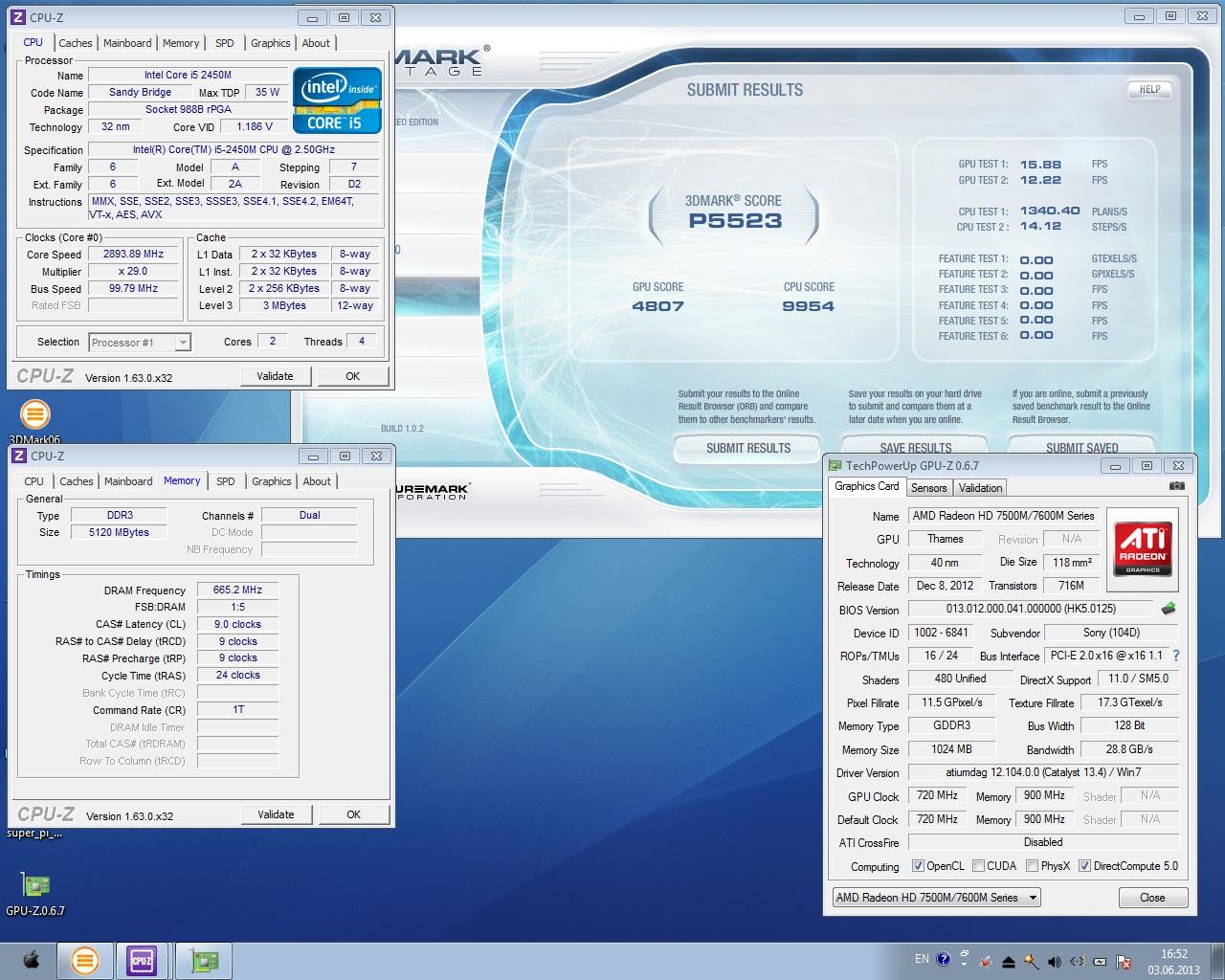This screenshot has width=1225, height=980.
Task: Click the CPU-Z memory window title icon
Action: (19, 456)
